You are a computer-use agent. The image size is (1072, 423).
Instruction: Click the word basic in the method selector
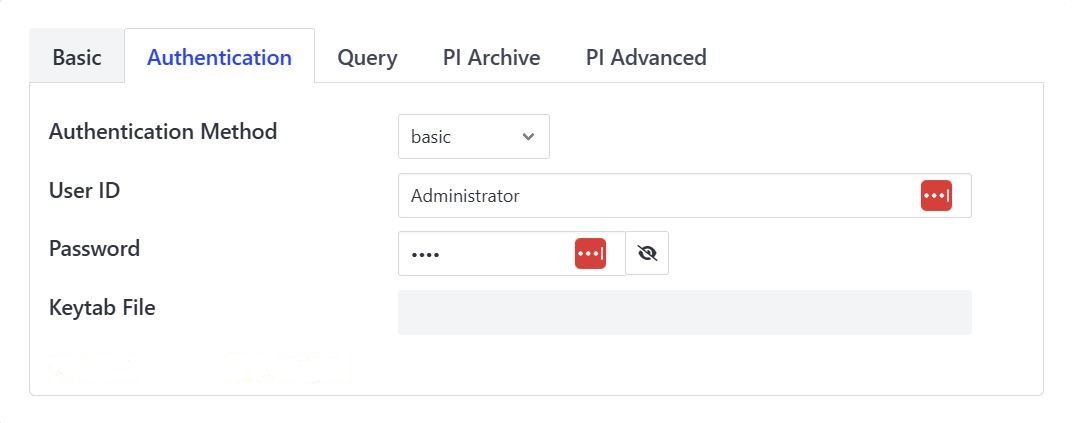click(431, 137)
